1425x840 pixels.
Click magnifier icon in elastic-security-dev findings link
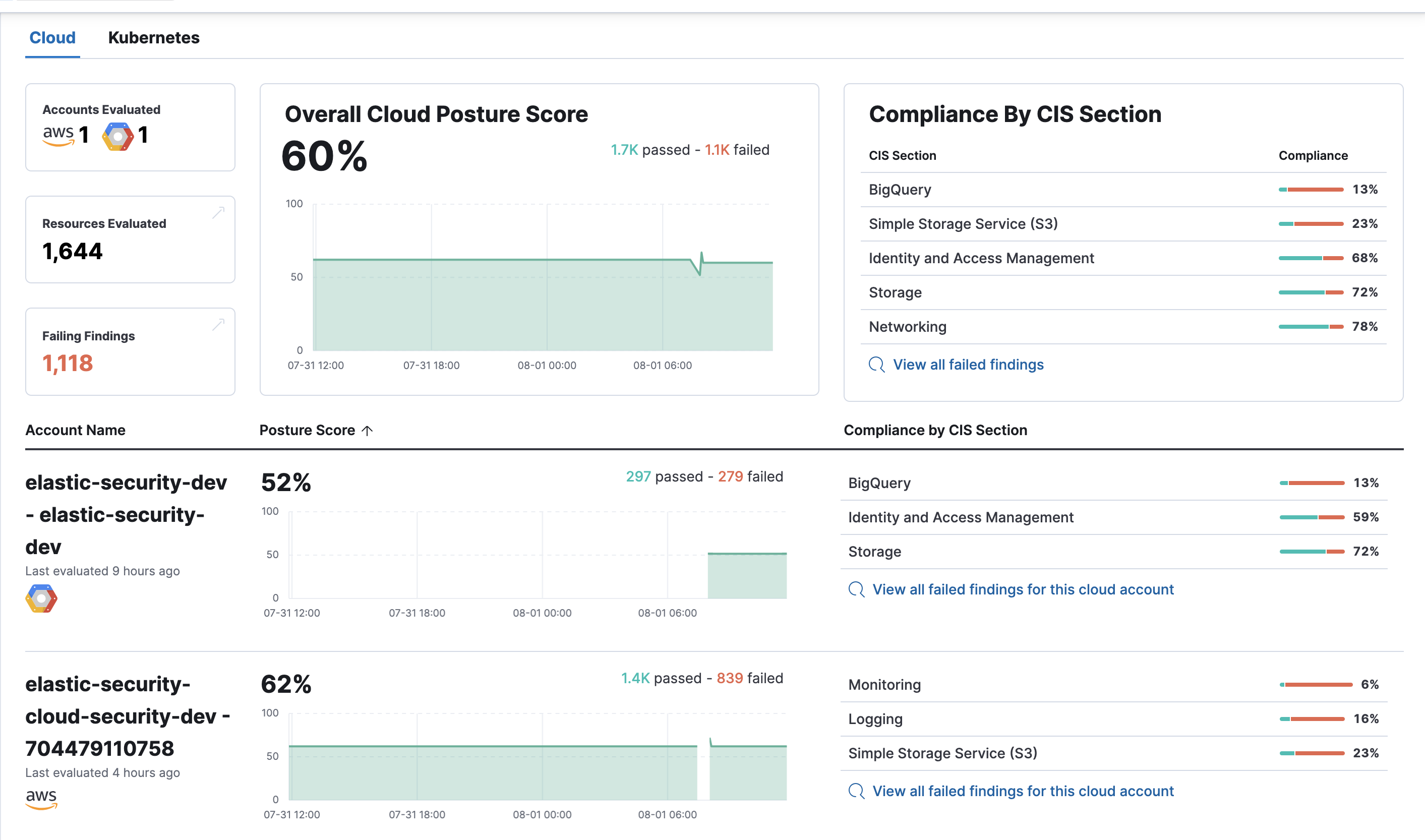coord(856,589)
